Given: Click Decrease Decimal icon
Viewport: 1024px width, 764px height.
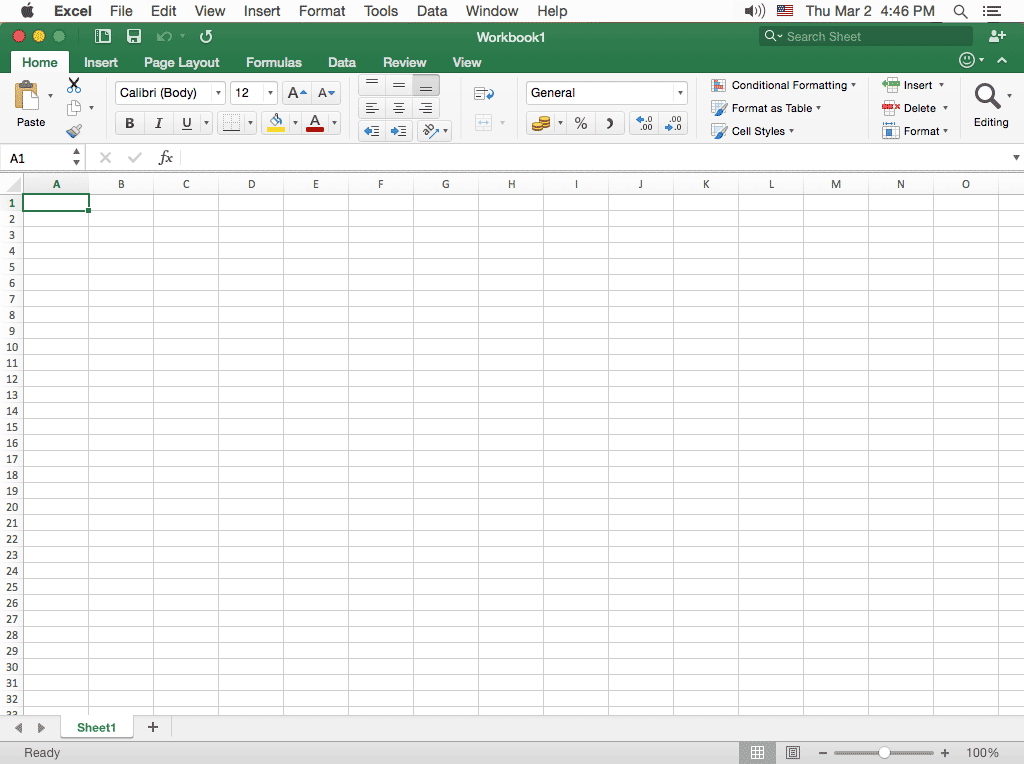Looking at the screenshot, I should click(x=673, y=123).
